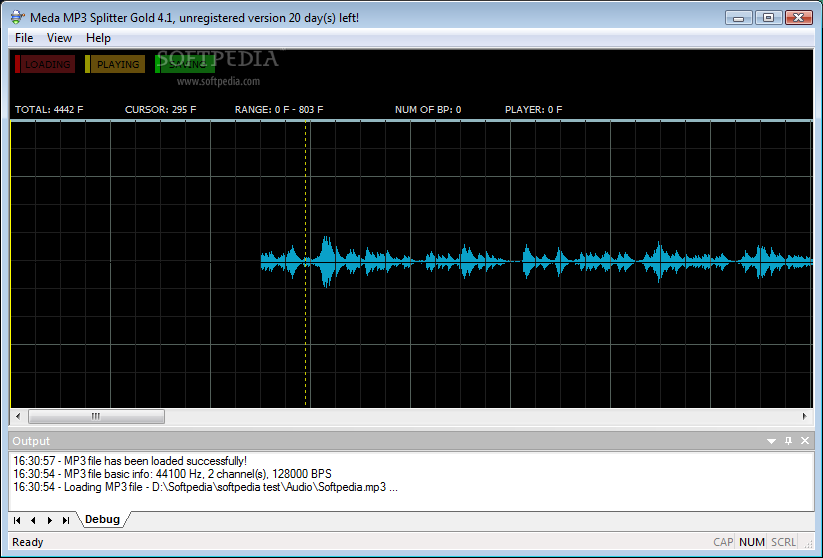The image size is (823, 558).
Task: Click the RANGE: 0 F - 803 F readout
Action: (279, 110)
